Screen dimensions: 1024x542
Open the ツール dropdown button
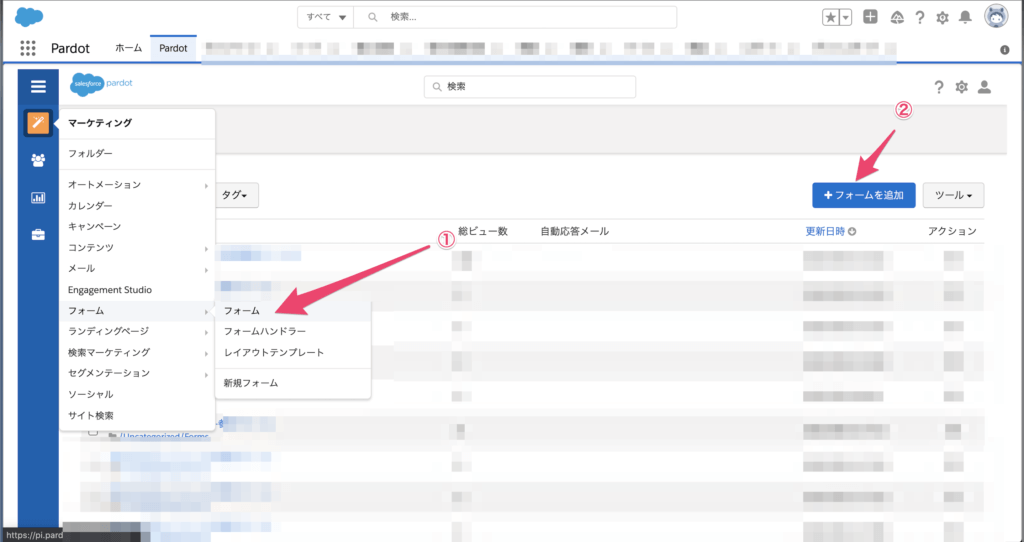click(x=953, y=195)
